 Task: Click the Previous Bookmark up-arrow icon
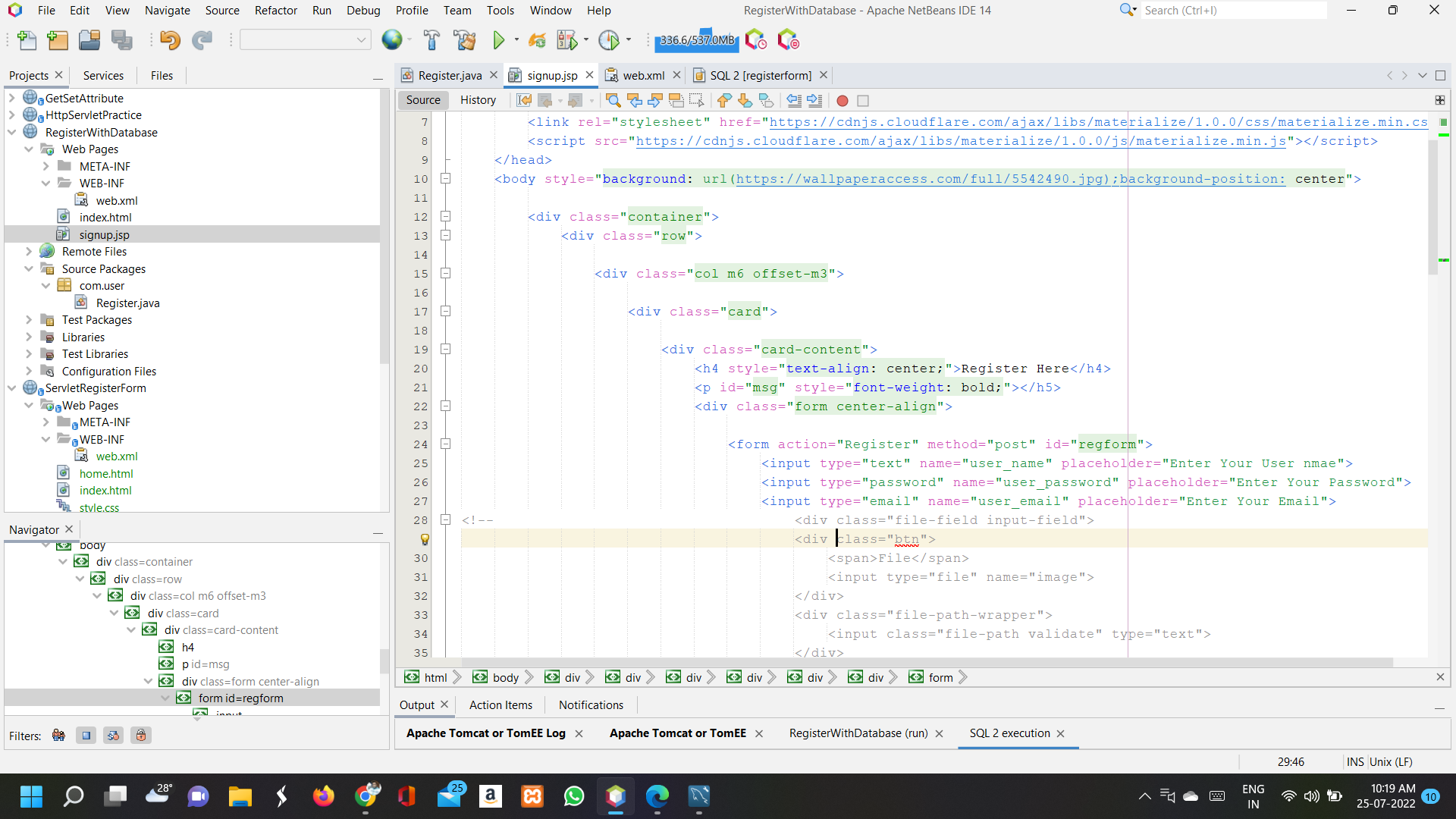click(x=724, y=100)
